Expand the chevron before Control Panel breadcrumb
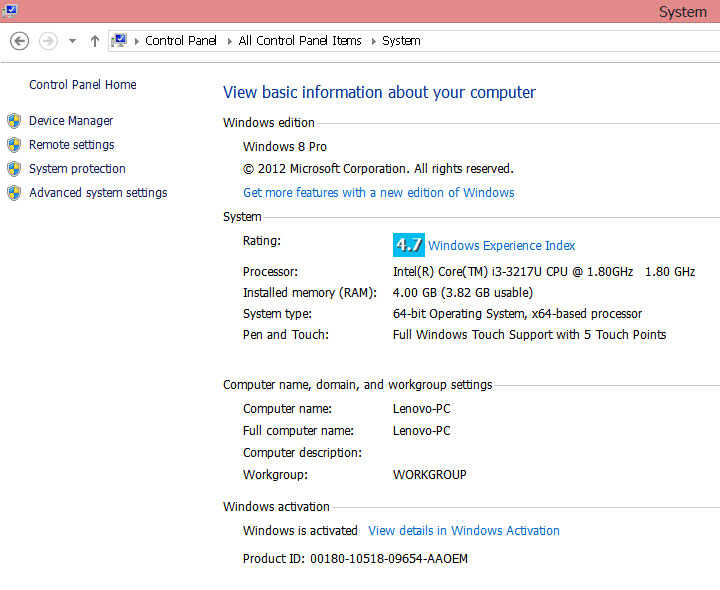Viewport: 720px width, 590px height. [x=137, y=41]
